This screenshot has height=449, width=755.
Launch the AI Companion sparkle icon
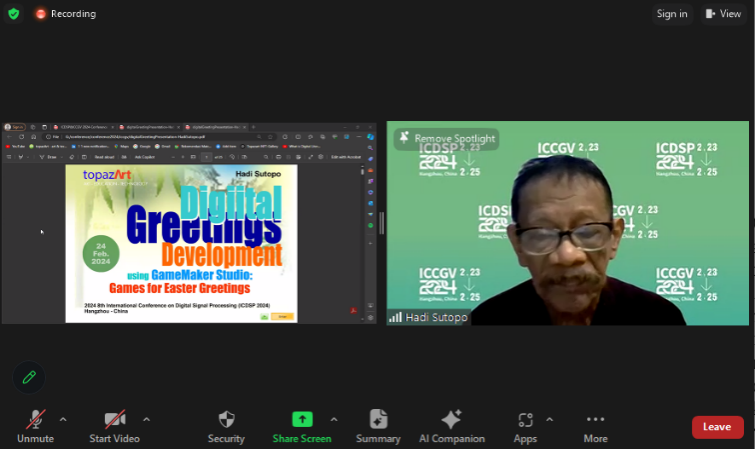coord(451,420)
